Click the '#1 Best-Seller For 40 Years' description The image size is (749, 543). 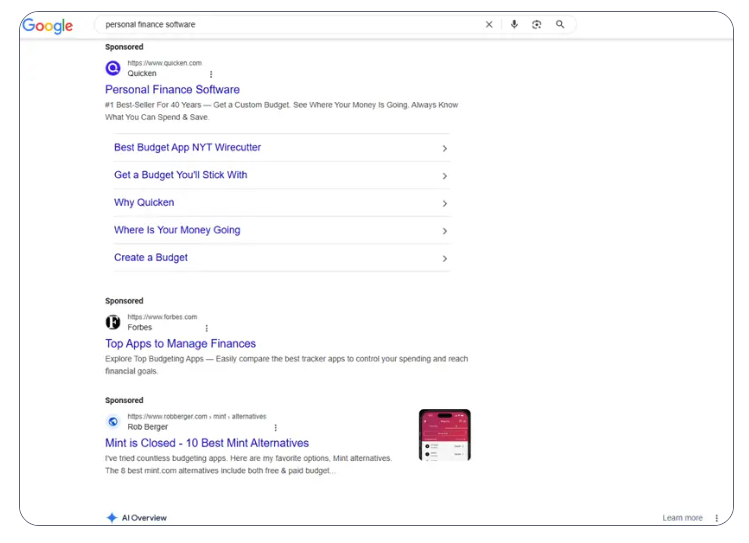(x=281, y=111)
